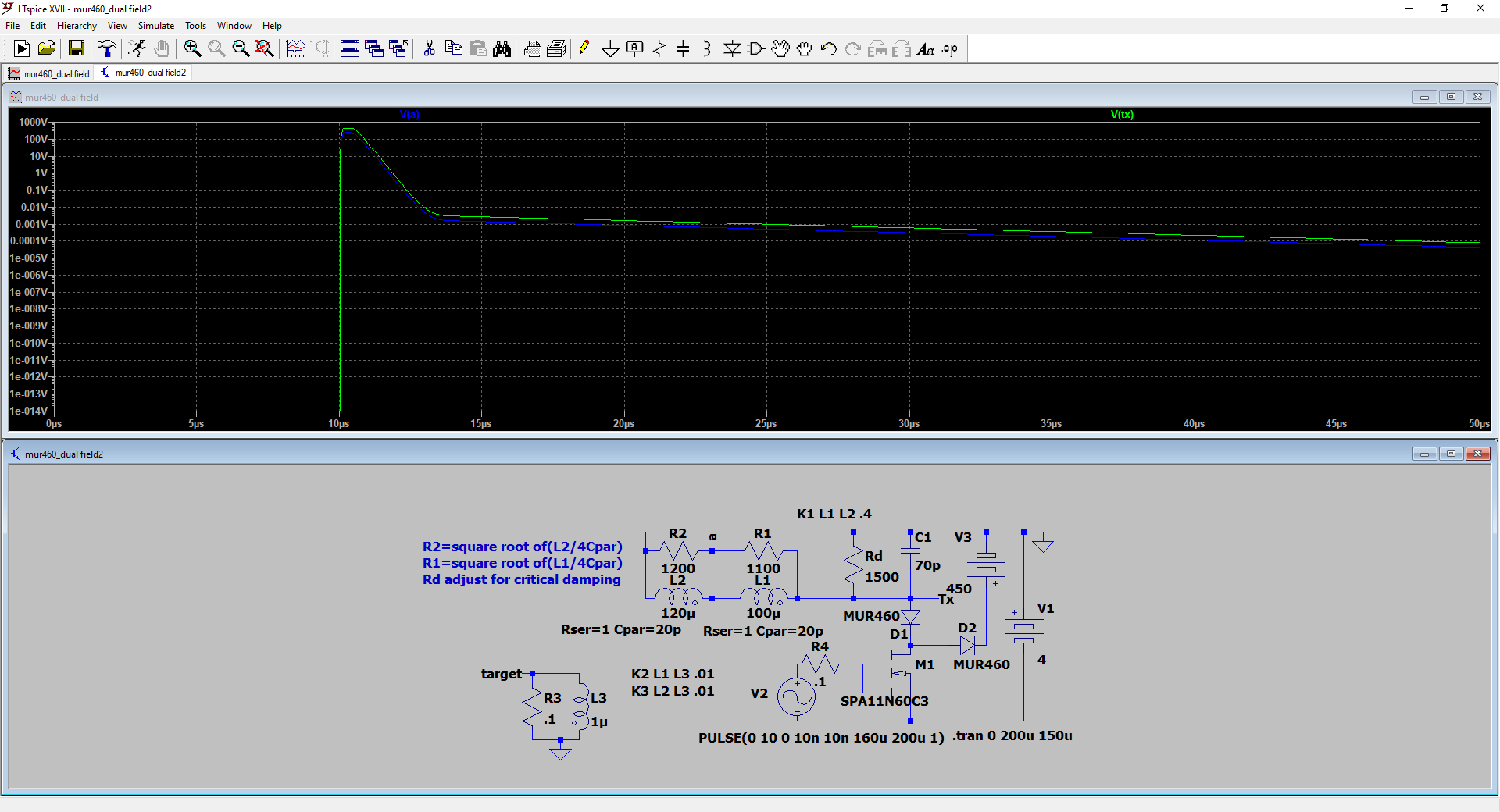
Task: Switch to the mur460_dual field tab
Action: 50,73
